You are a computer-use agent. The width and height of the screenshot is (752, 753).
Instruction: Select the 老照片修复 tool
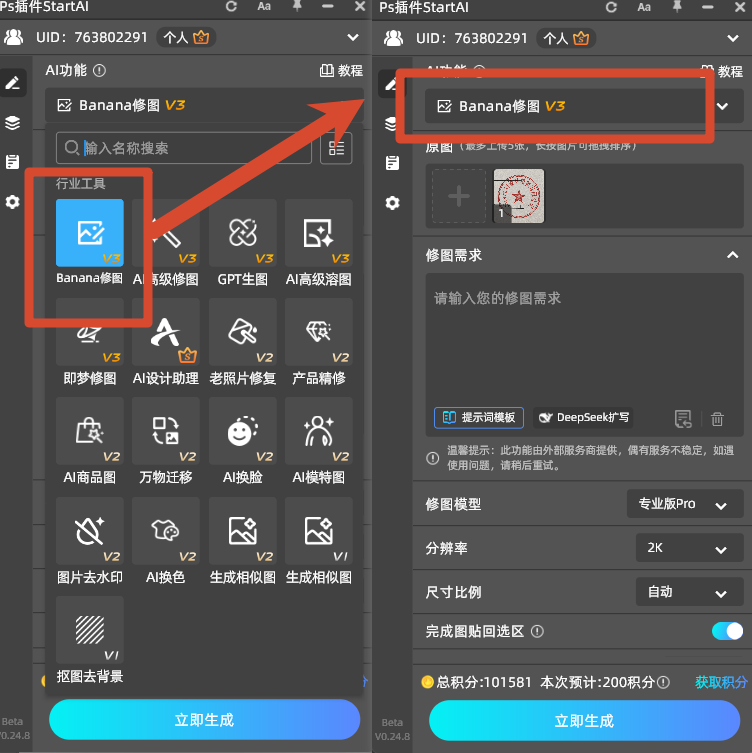point(243,332)
